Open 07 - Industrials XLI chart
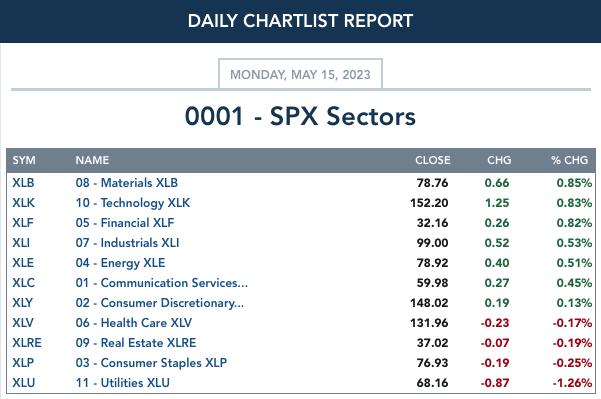The width and height of the screenshot is (601, 399). (x=127, y=243)
